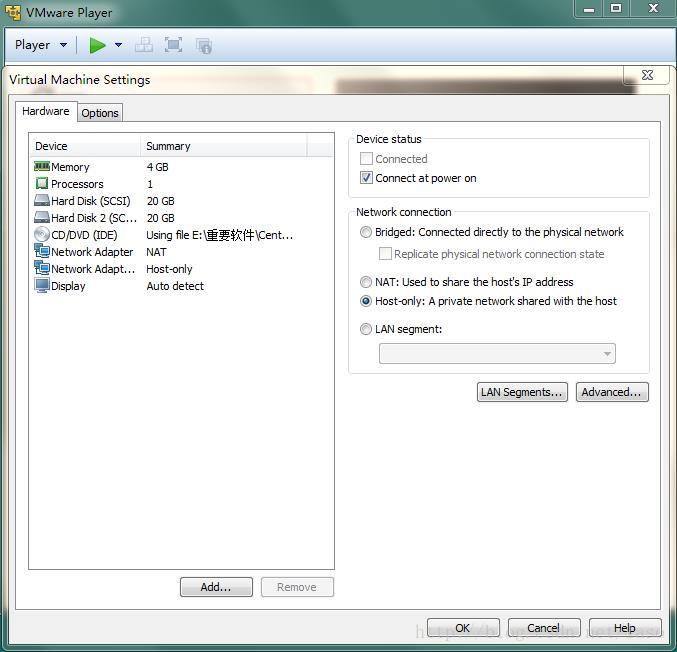Minimize the VMware Player window
This screenshot has width=677, height=652.
tap(589, 9)
